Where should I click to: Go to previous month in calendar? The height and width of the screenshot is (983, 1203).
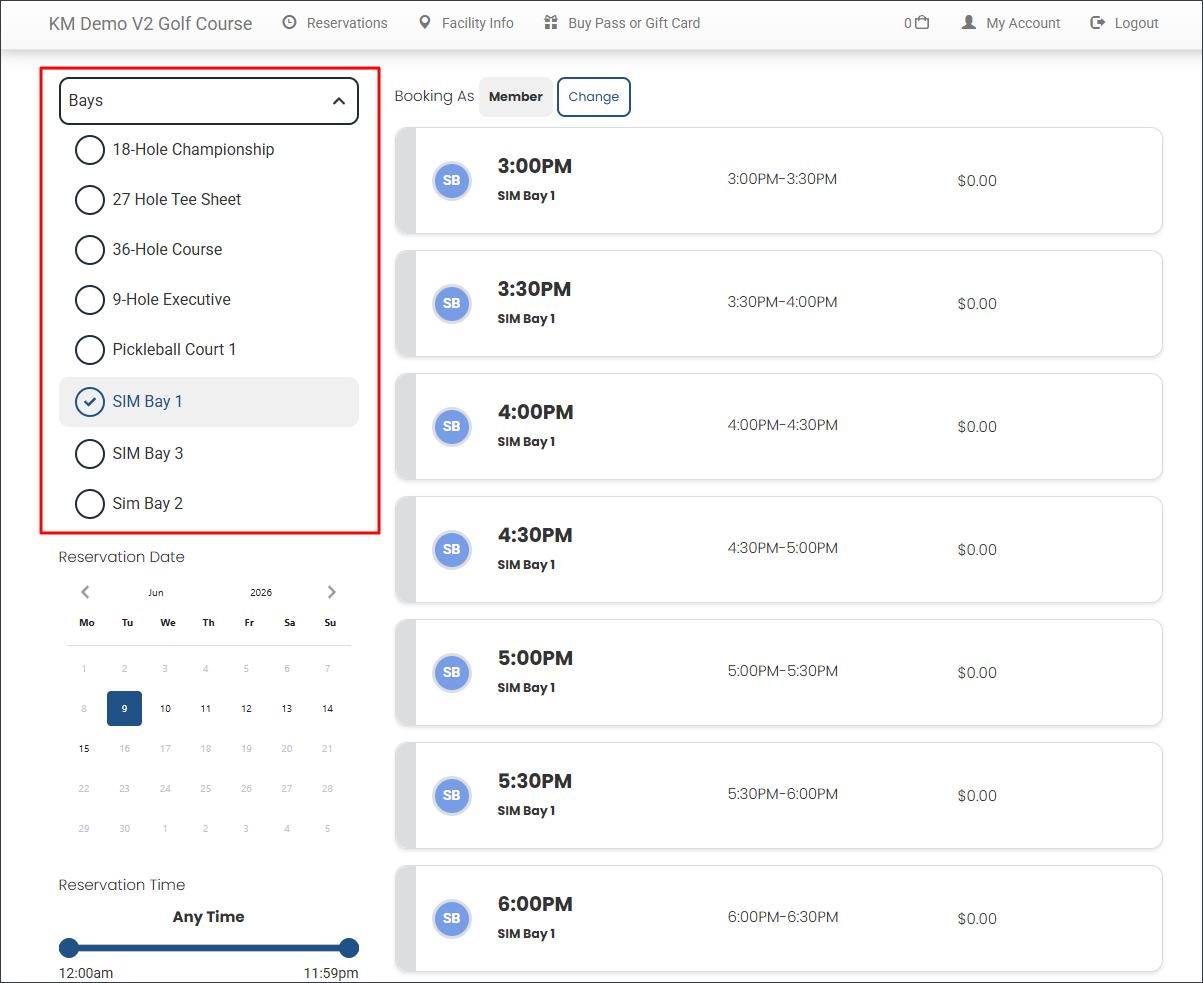coord(85,592)
